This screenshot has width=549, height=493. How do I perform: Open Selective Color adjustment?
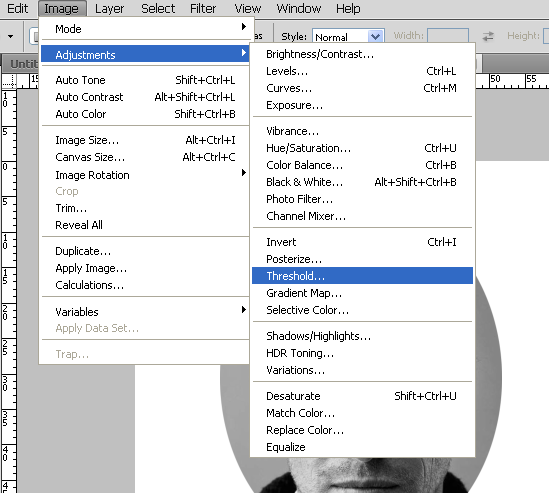tap(362, 310)
